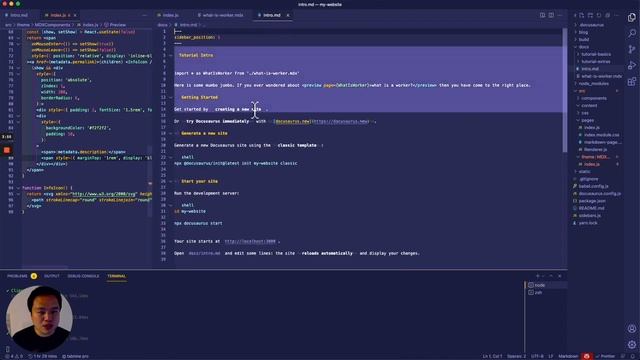Click the w3.org svg URL in index.js
Image resolution: width=640 pixels, height=360 pixels.
coord(104,194)
